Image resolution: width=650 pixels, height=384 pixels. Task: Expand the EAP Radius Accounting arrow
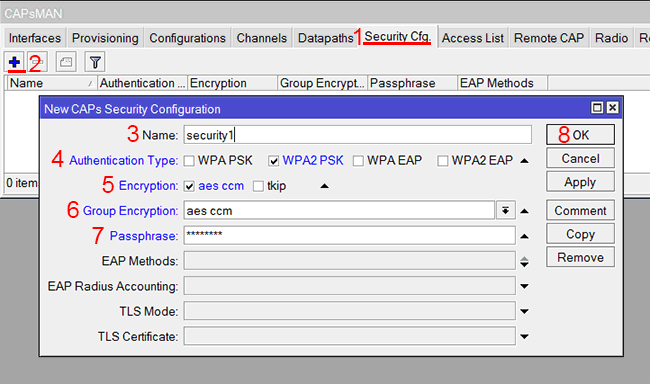click(524, 286)
